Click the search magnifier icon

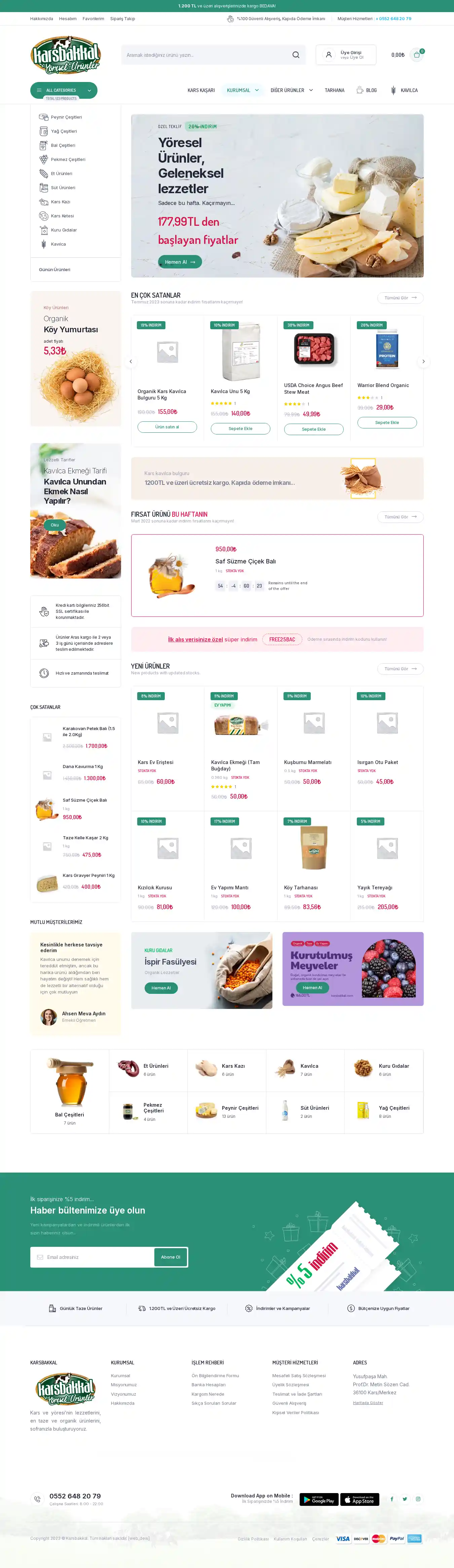[296, 55]
